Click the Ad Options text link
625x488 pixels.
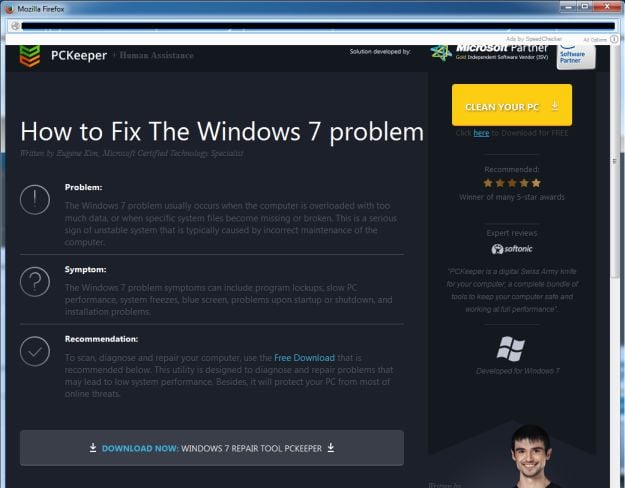pyautogui.click(x=595, y=39)
